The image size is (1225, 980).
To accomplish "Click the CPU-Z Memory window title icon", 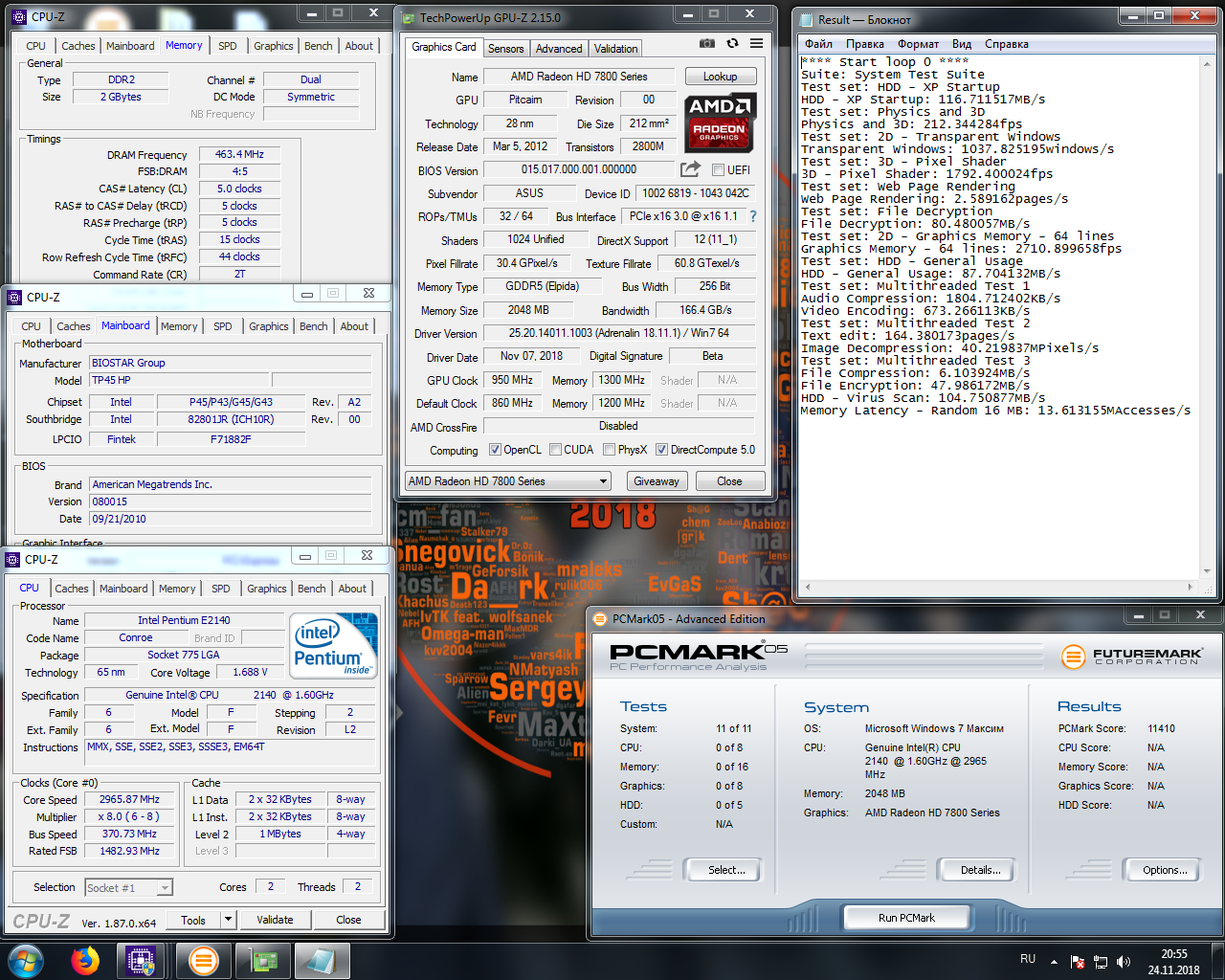I will (x=19, y=16).
